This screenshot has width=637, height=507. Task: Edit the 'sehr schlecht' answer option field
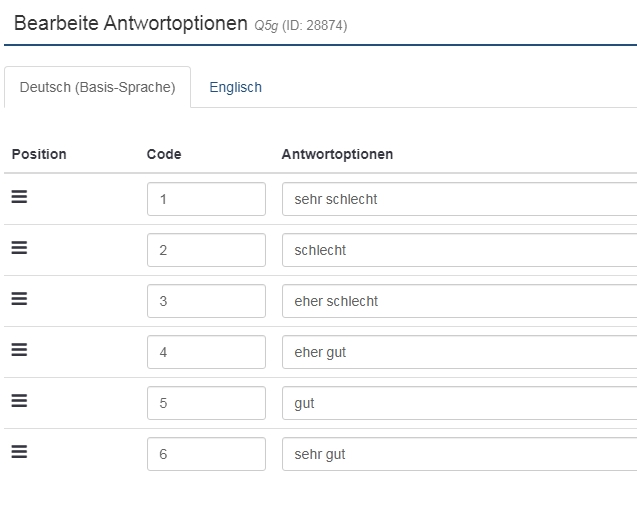coord(459,199)
